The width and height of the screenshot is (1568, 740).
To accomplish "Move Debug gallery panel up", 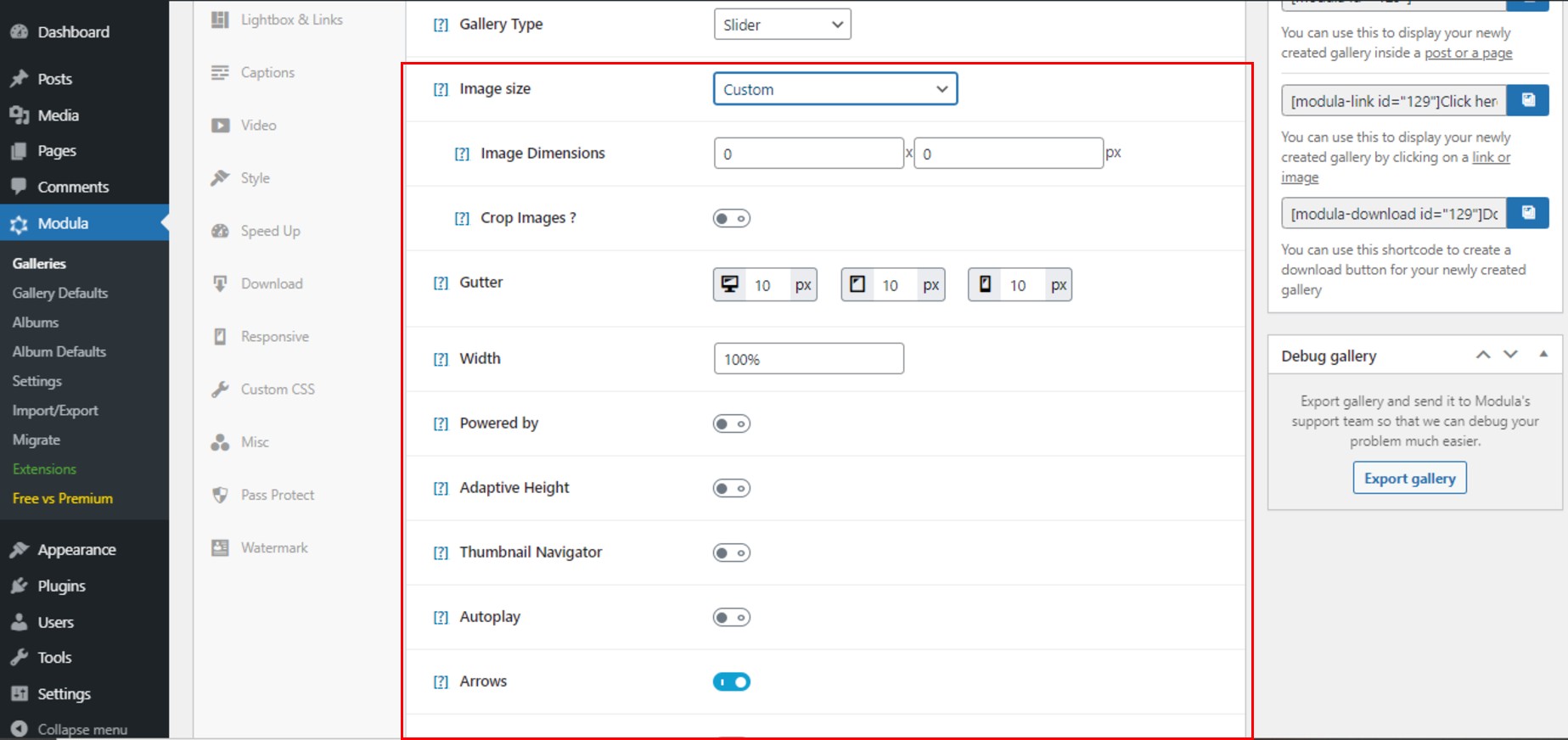I will point(1483,355).
